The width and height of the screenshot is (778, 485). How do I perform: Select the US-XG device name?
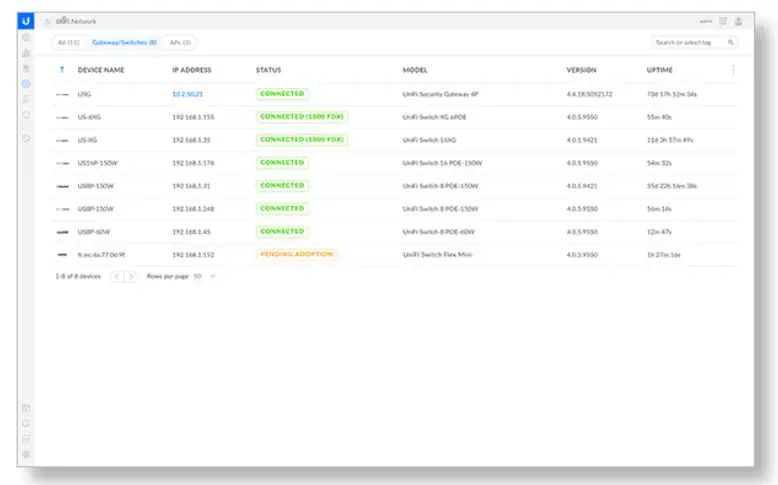[x=87, y=140]
